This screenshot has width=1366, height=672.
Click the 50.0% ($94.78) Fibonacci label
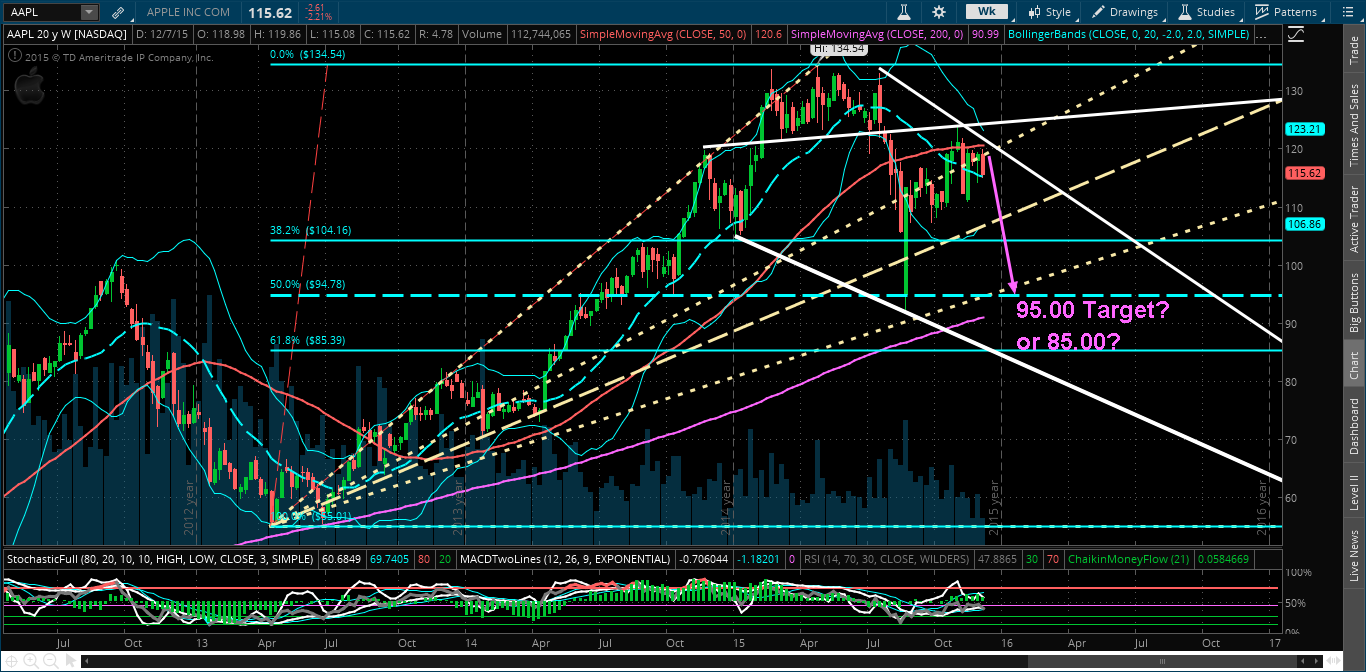point(308,285)
